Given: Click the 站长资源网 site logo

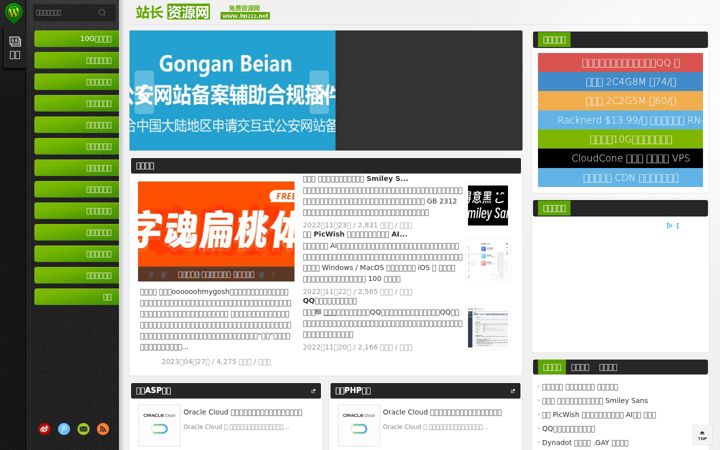Looking at the screenshot, I should (173, 12).
